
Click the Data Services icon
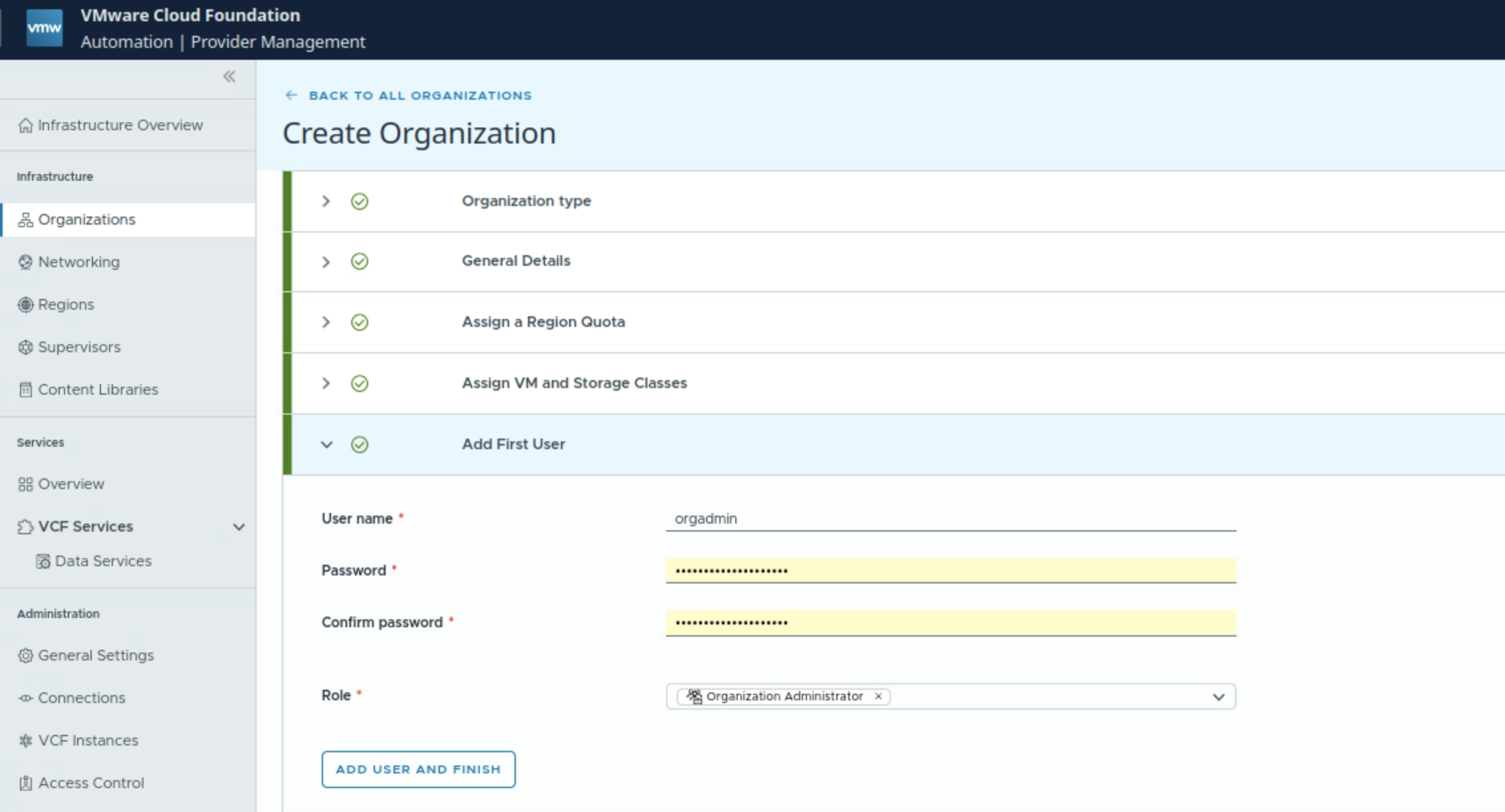(43, 561)
